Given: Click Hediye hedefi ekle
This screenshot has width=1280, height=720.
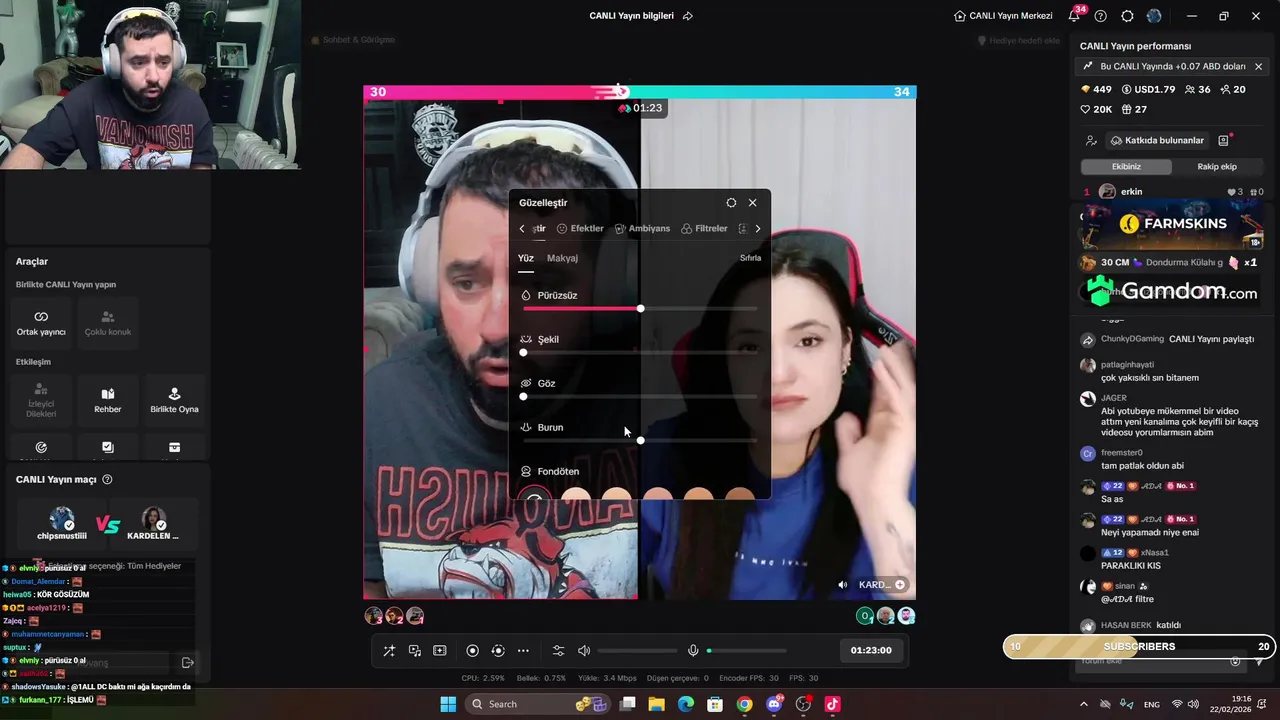Looking at the screenshot, I should click(x=1018, y=41).
